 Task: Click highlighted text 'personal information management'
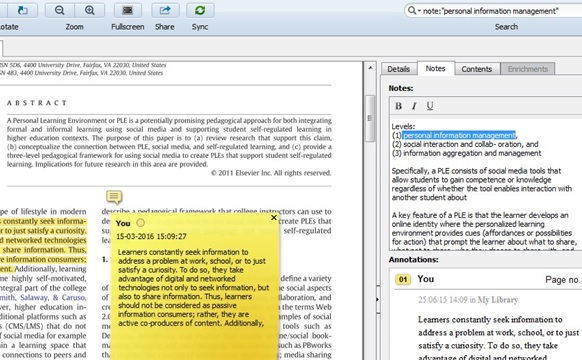point(460,135)
